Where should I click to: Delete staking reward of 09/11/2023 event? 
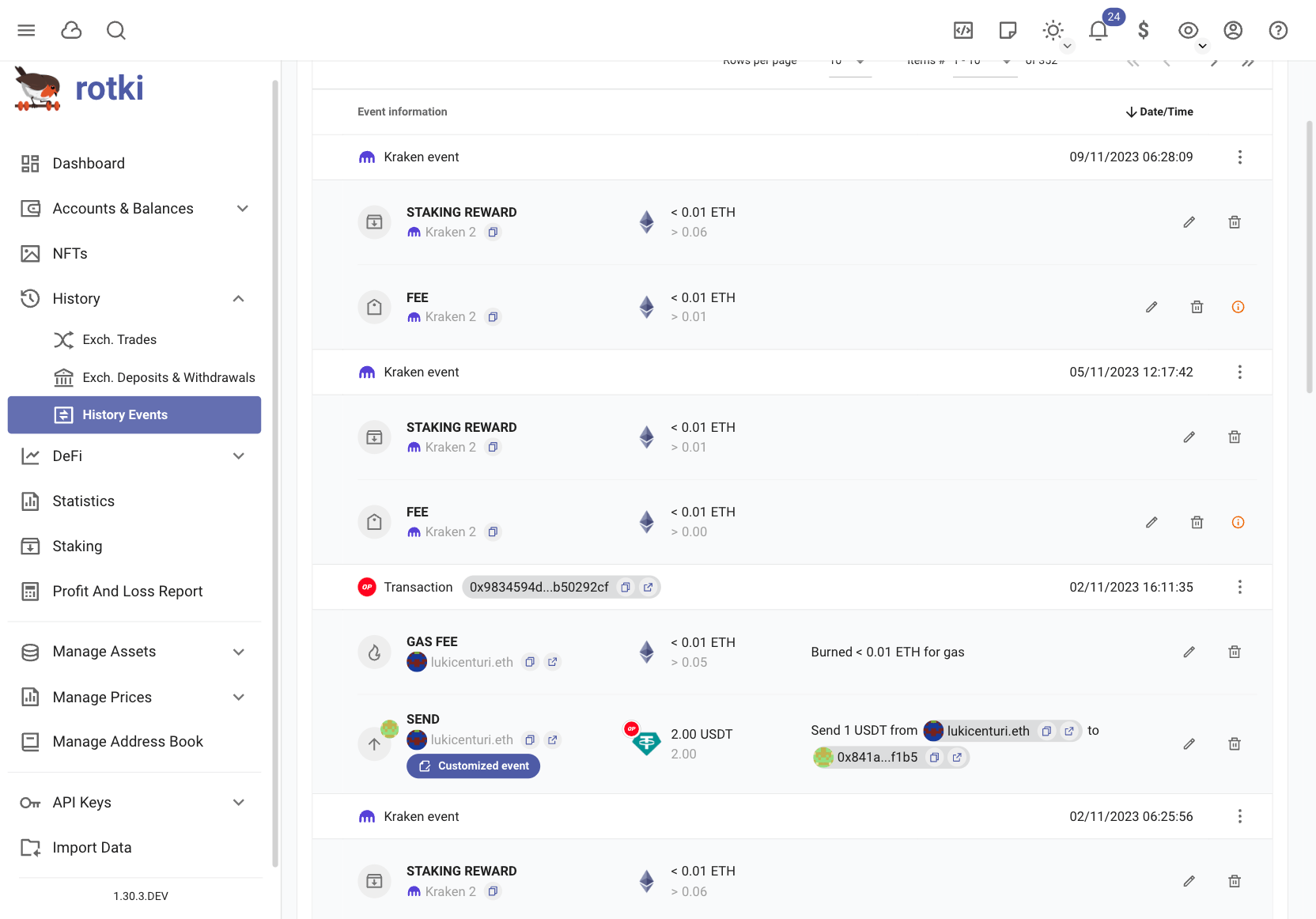[x=1235, y=222]
